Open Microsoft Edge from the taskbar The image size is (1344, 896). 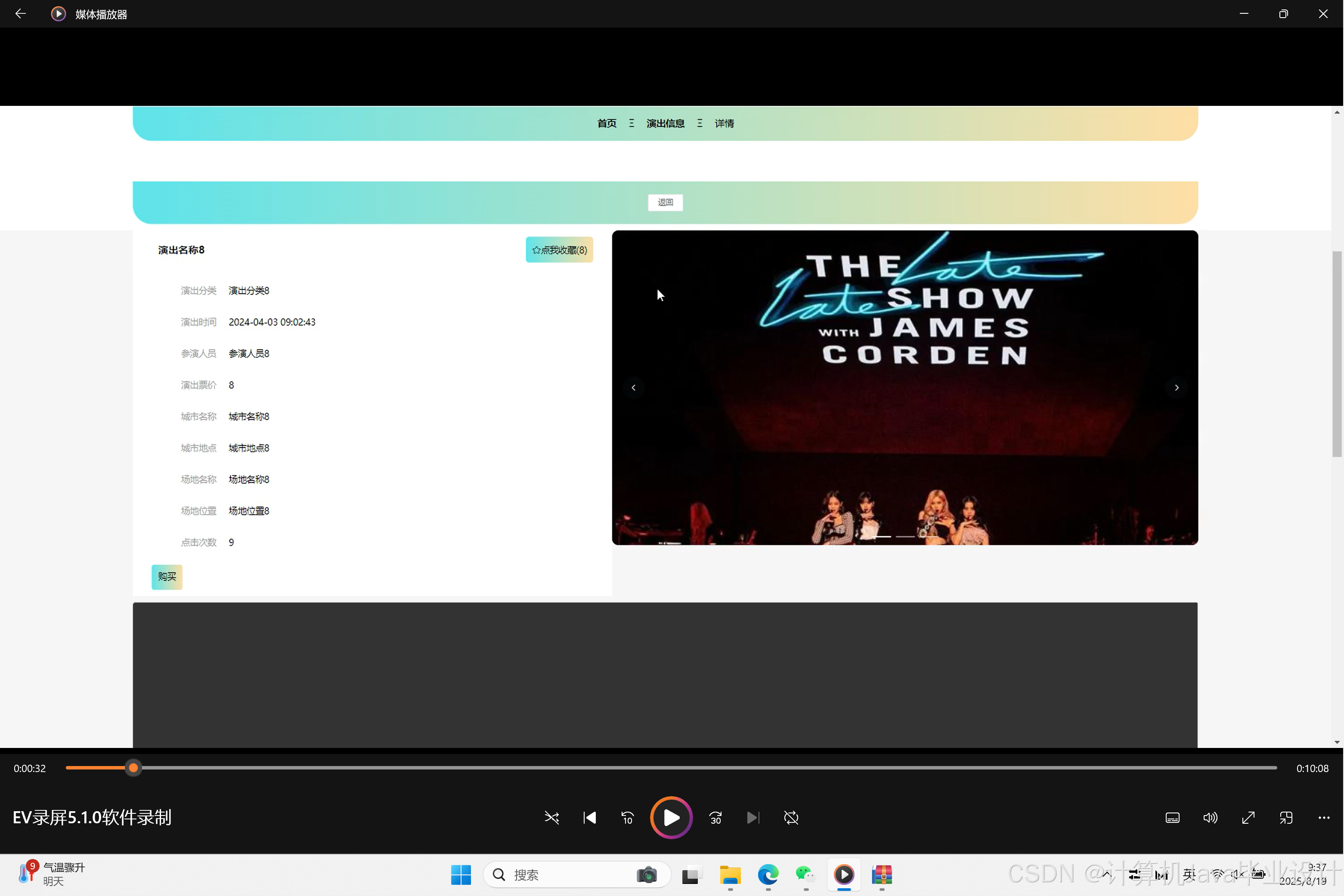[768, 875]
